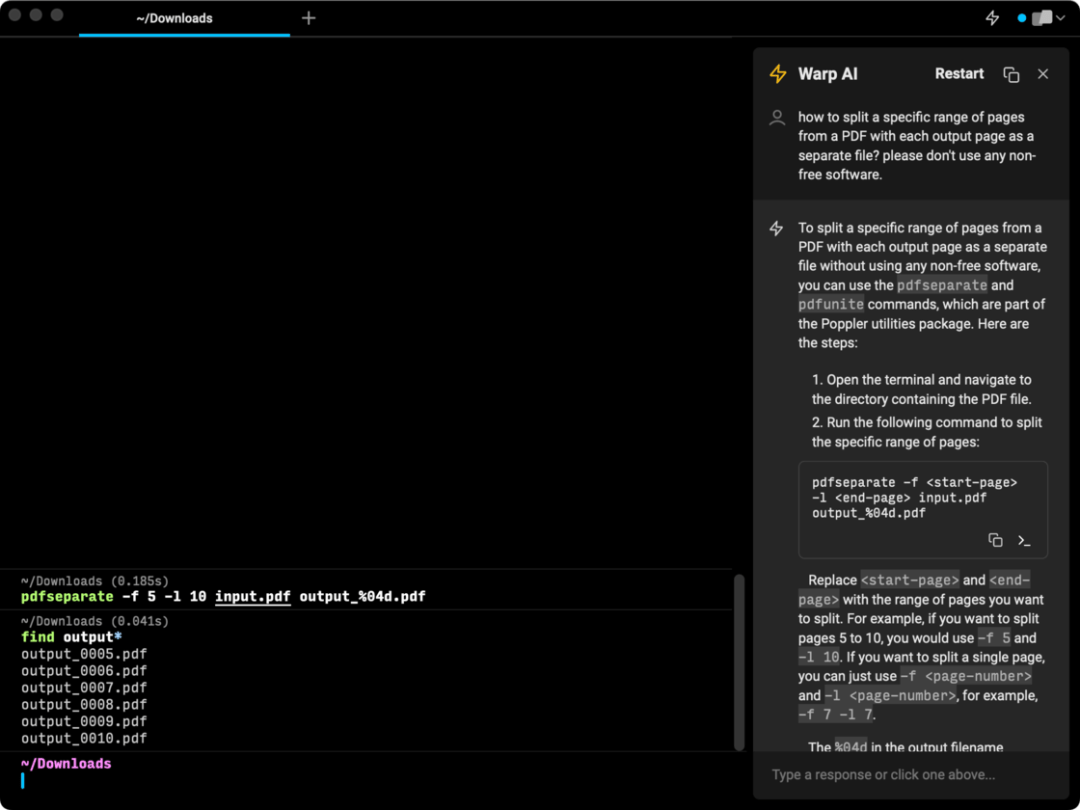
Task: Click the macOS green zoom window button
Action: tap(57, 14)
